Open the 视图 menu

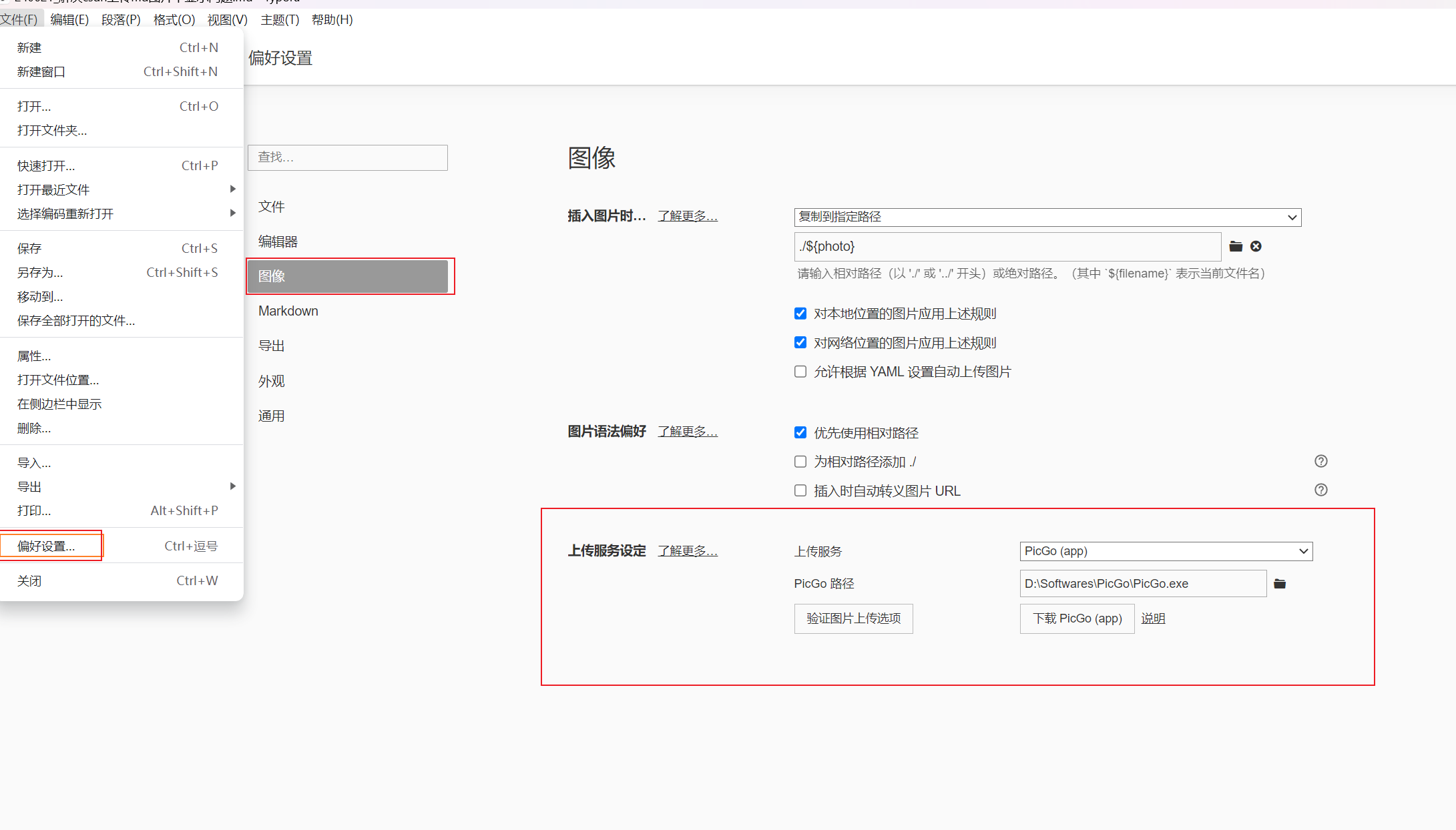point(226,19)
